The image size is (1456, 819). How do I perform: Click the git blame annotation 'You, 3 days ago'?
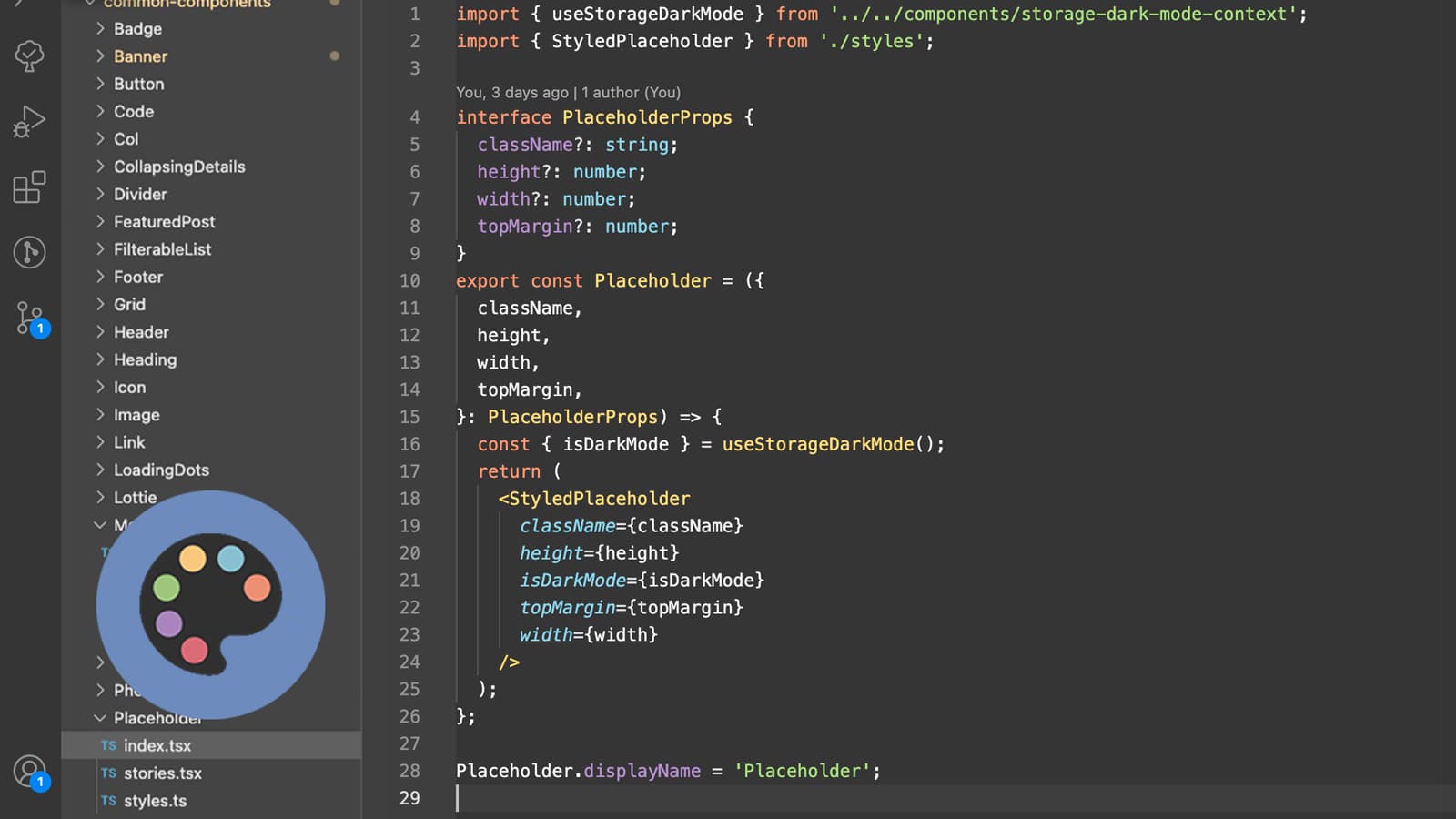pos(512,93)
